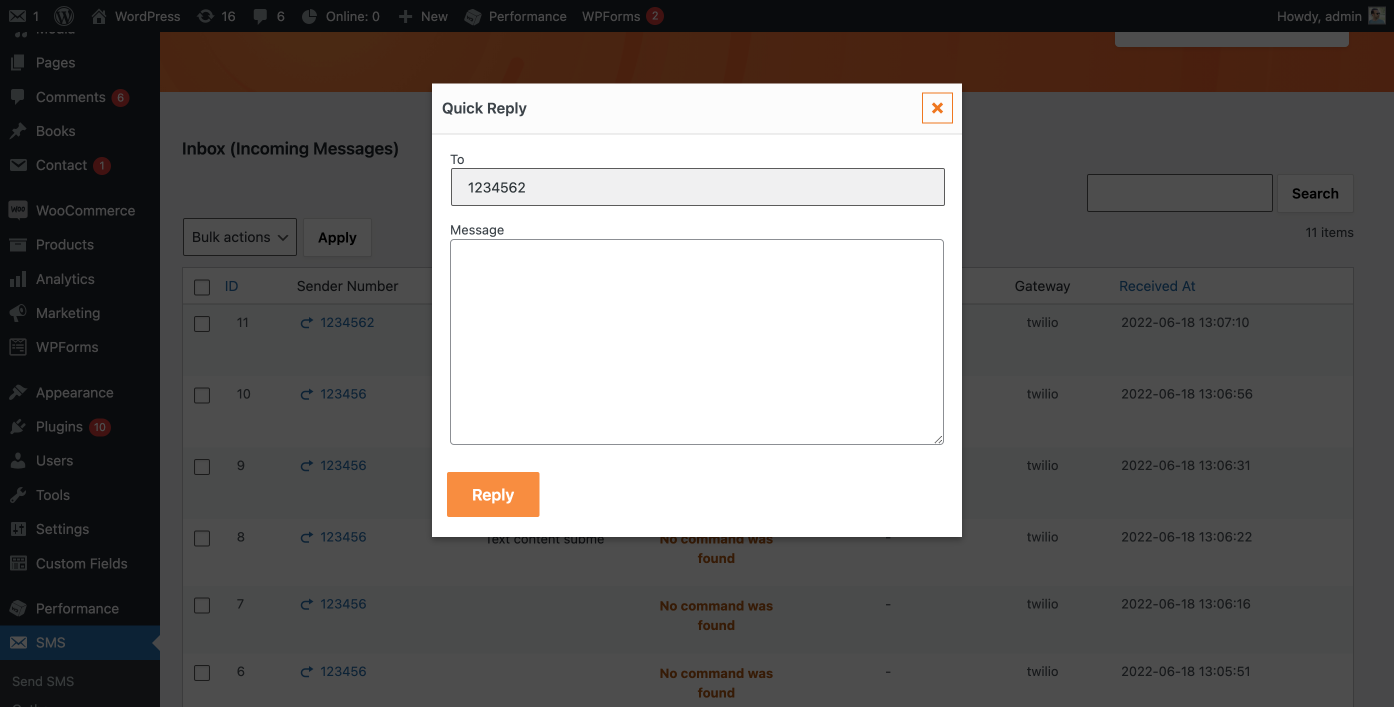Click the 2022-06-18 13:06:56 timestamp
The image size is (1394, 707).
point(1186,394)
